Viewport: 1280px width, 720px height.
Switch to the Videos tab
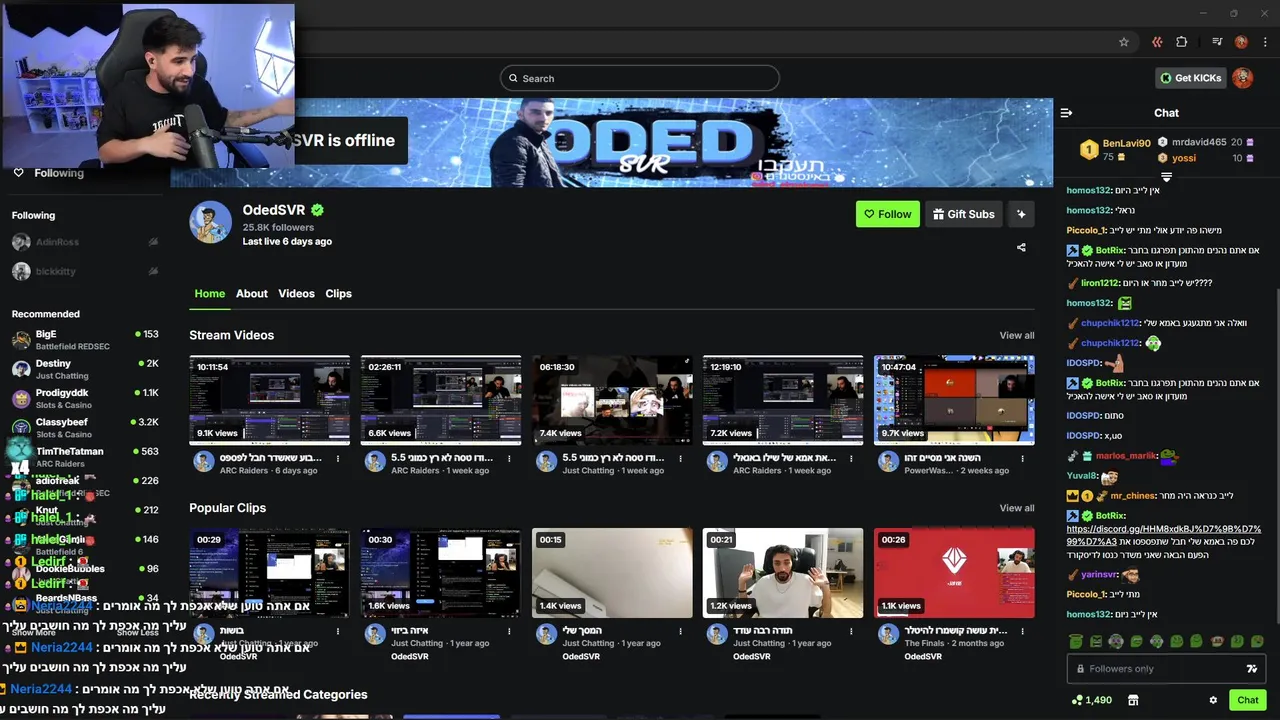296,293
